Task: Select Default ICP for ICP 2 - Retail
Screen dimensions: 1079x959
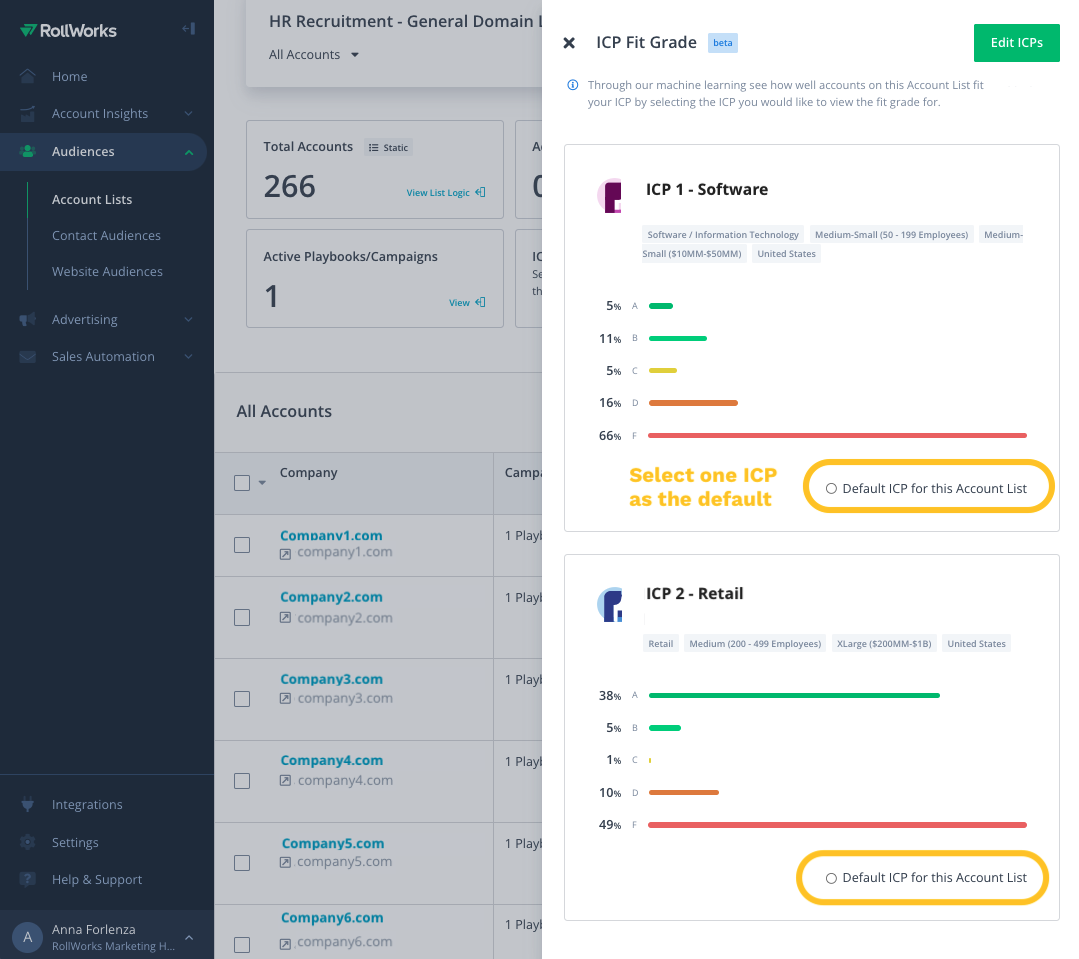Action: pos(831,878)
